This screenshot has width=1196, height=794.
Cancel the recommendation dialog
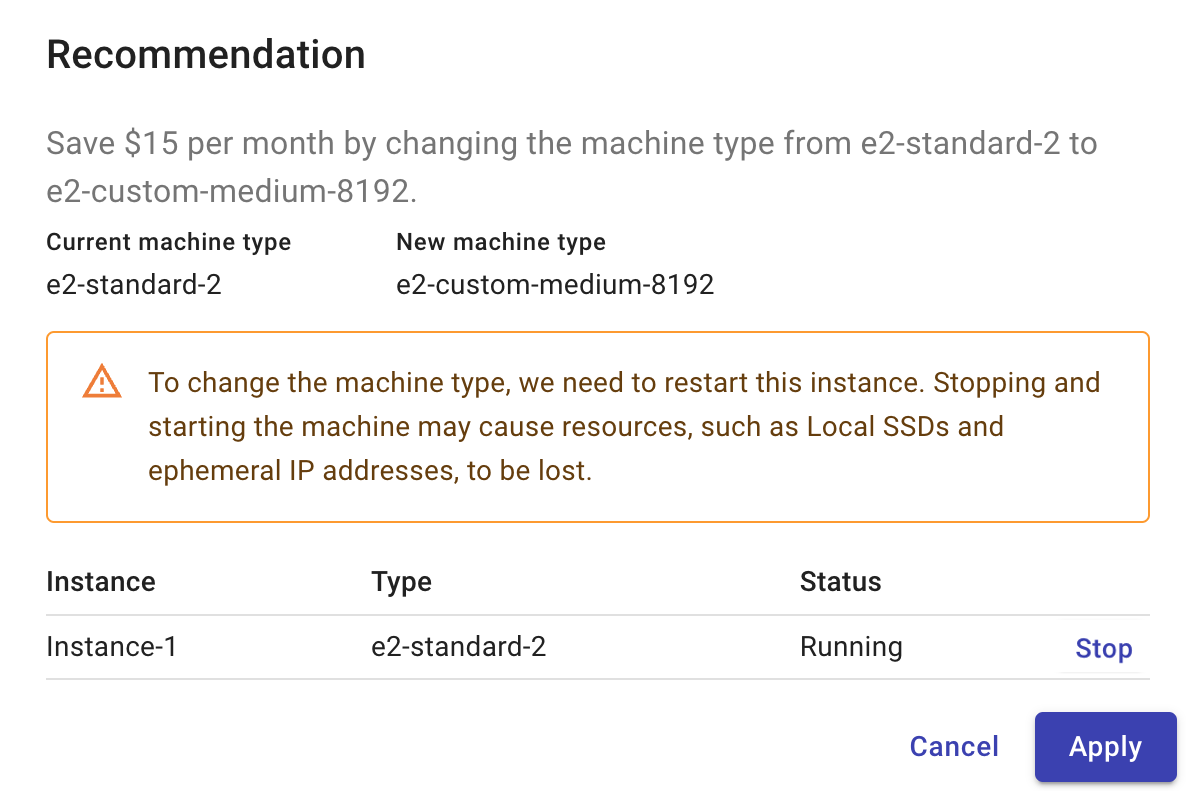pos(953,747)
